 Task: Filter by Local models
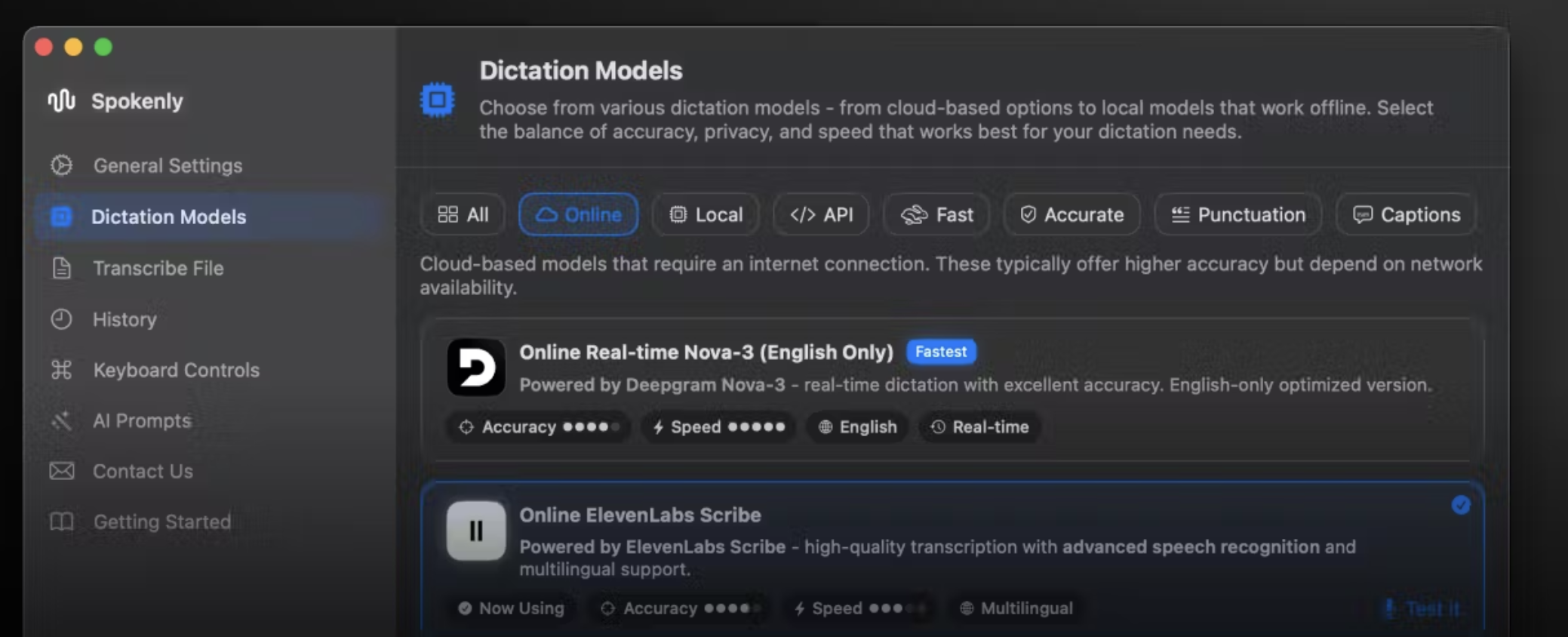(706, 214)
